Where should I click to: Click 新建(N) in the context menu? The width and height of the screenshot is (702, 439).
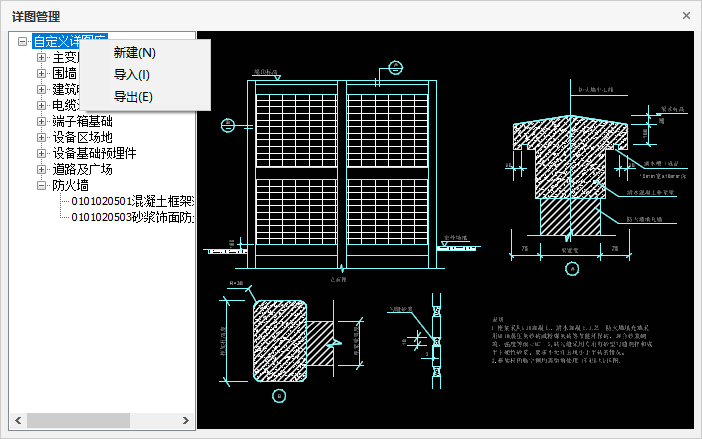(134, 53)
